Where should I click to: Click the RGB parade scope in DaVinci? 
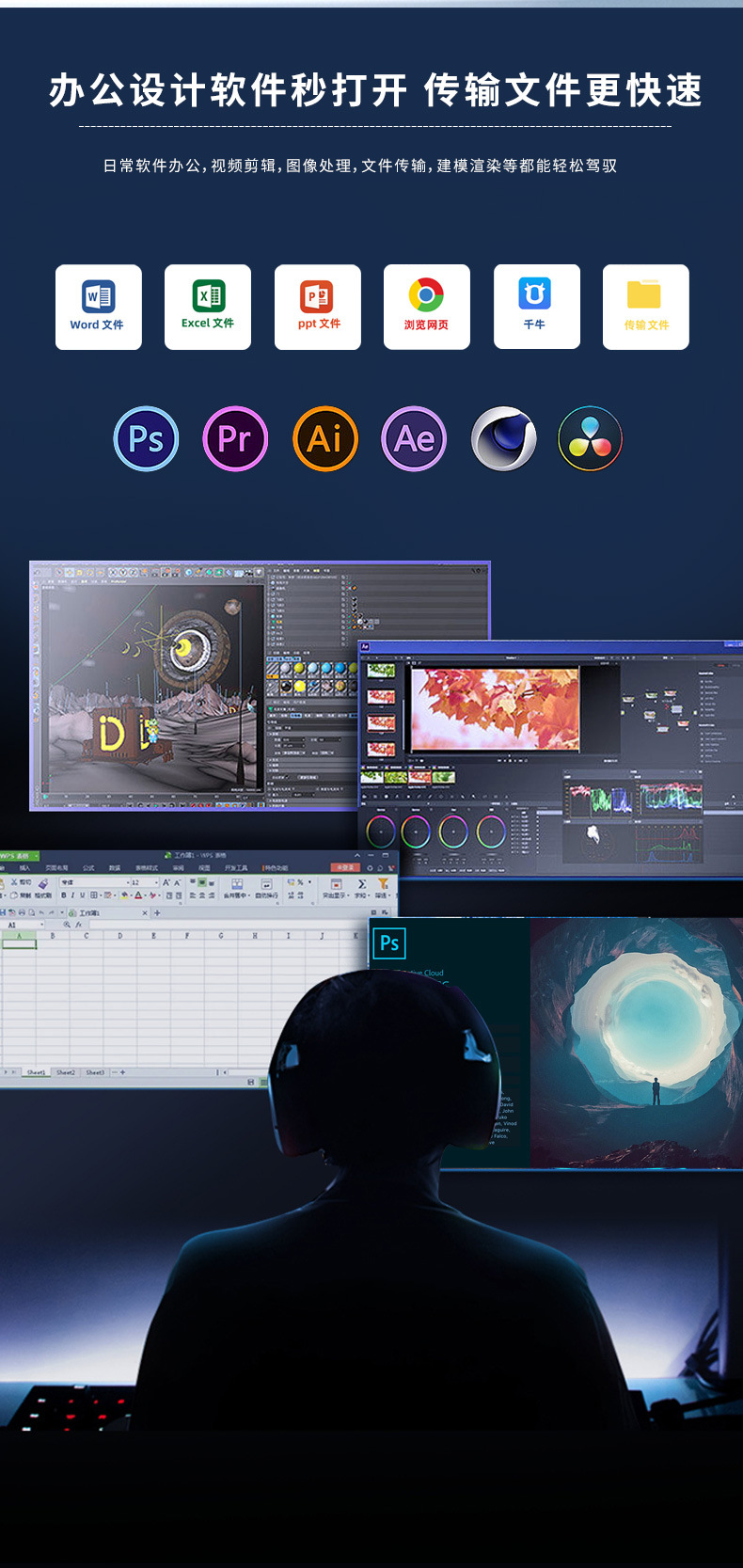[x=600, y=800]
